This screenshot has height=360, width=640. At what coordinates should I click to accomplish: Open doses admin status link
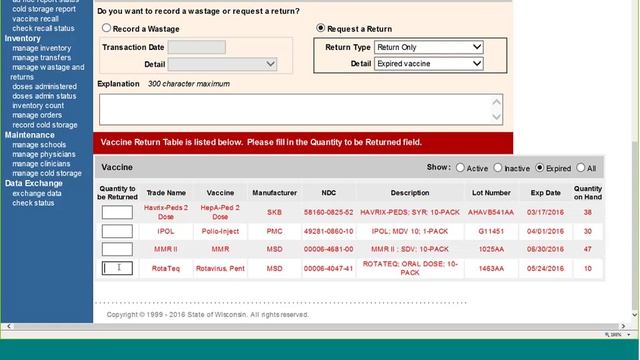coord(44,96)
